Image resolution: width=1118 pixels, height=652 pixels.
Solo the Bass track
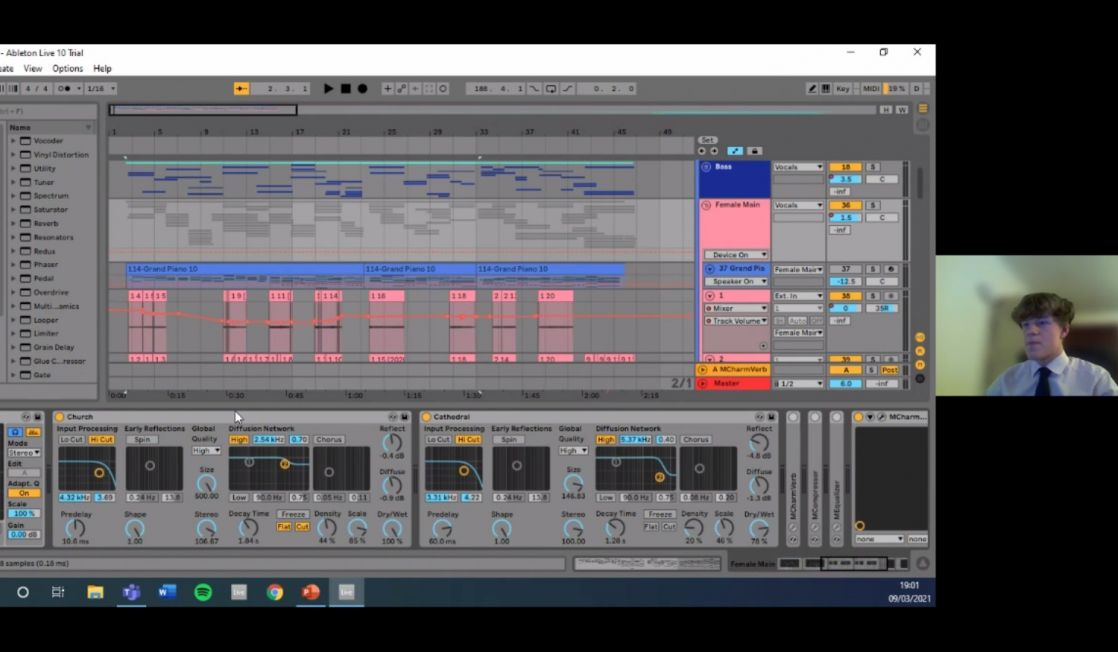873,167
